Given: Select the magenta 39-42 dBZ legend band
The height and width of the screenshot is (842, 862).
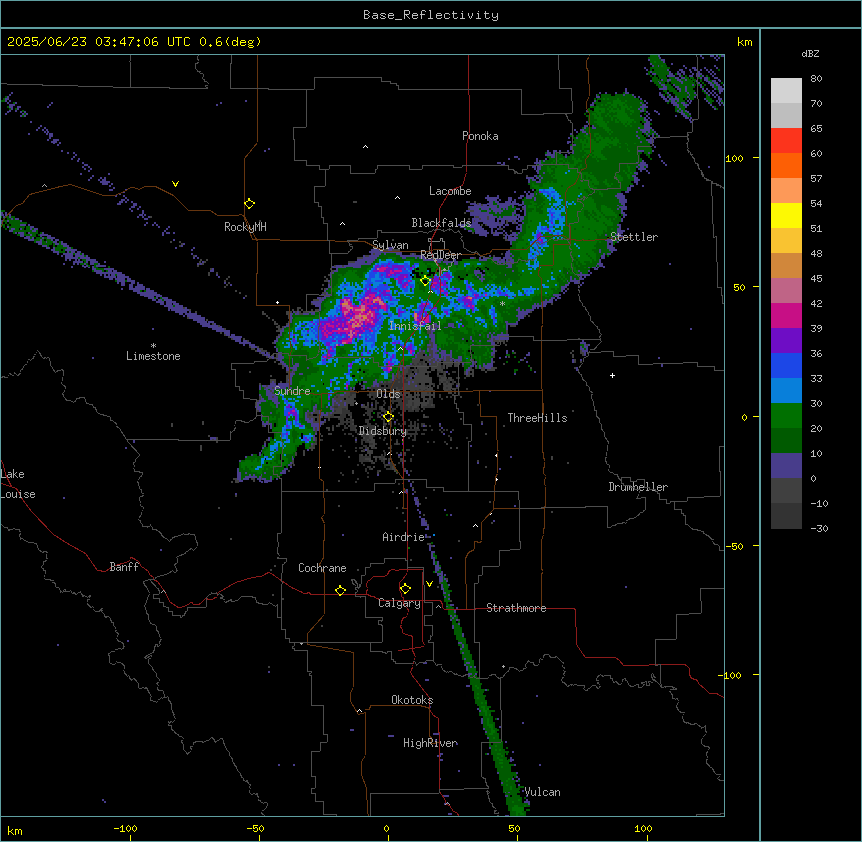Looking at the screenshot, I should [x=786, y=315].
